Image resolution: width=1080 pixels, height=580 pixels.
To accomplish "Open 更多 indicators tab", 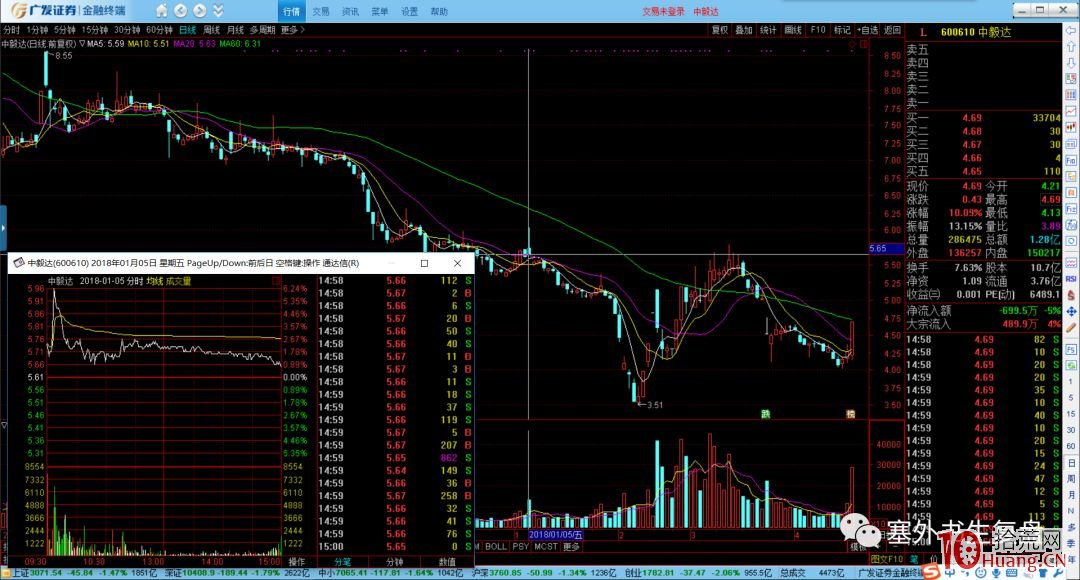I will 572,546.
